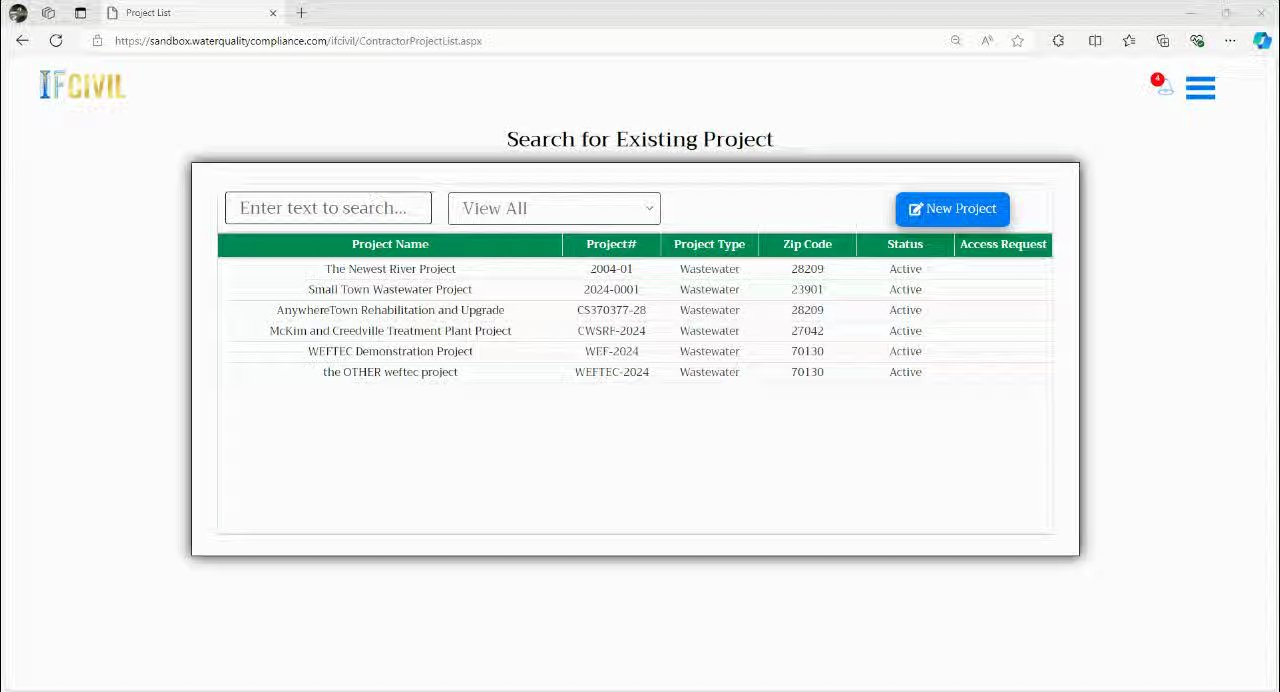The width and height of the screenshot is (1280, 692).
Task: Open Browser essentials heart icon
Action: point(1197,41)
